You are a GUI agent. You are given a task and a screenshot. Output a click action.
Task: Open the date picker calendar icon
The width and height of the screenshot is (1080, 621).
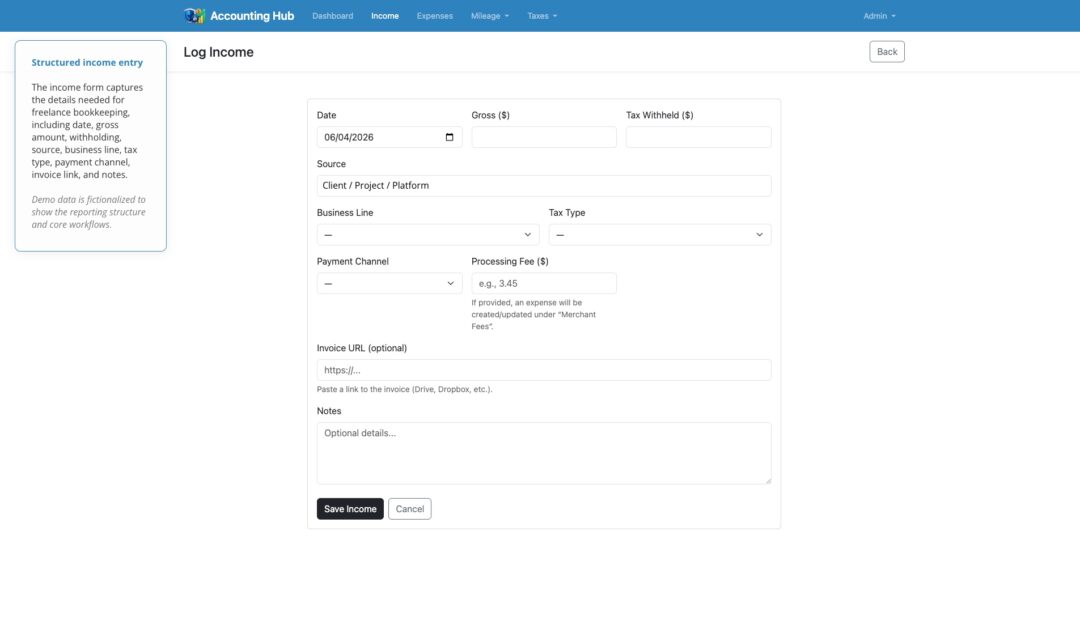449,137
